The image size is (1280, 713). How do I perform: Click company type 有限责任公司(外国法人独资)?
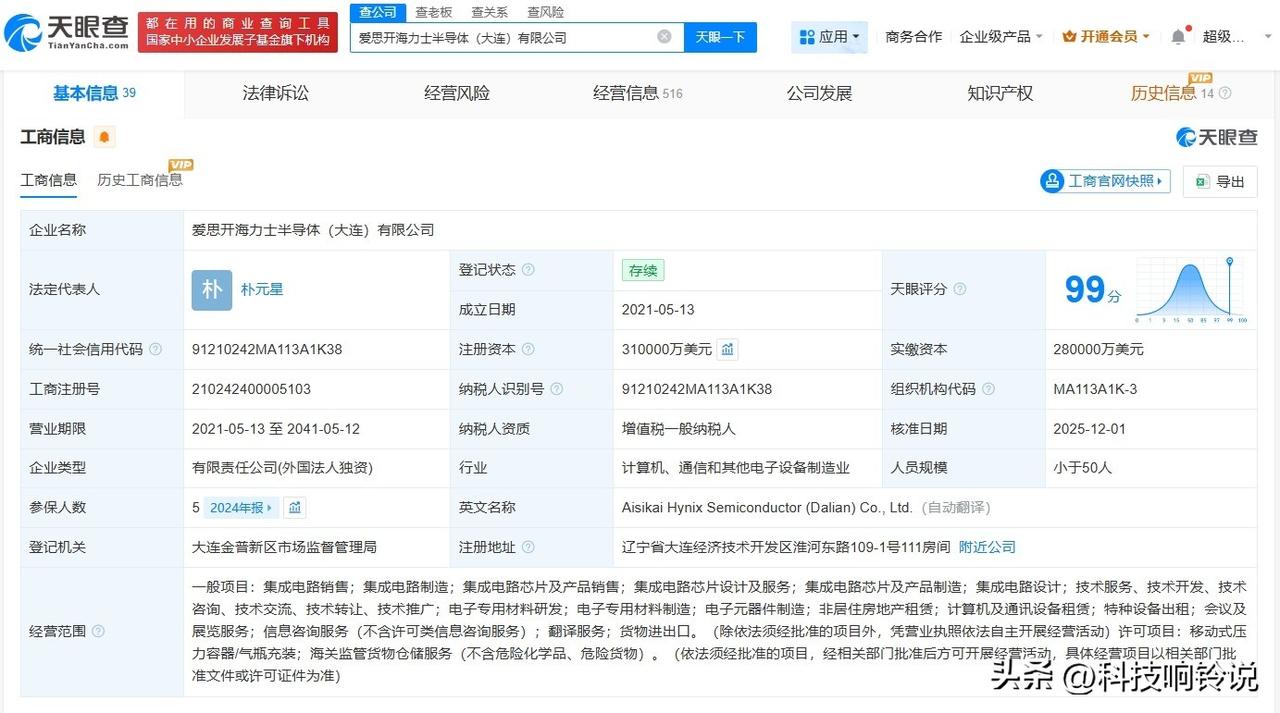(x=282, y=467)
